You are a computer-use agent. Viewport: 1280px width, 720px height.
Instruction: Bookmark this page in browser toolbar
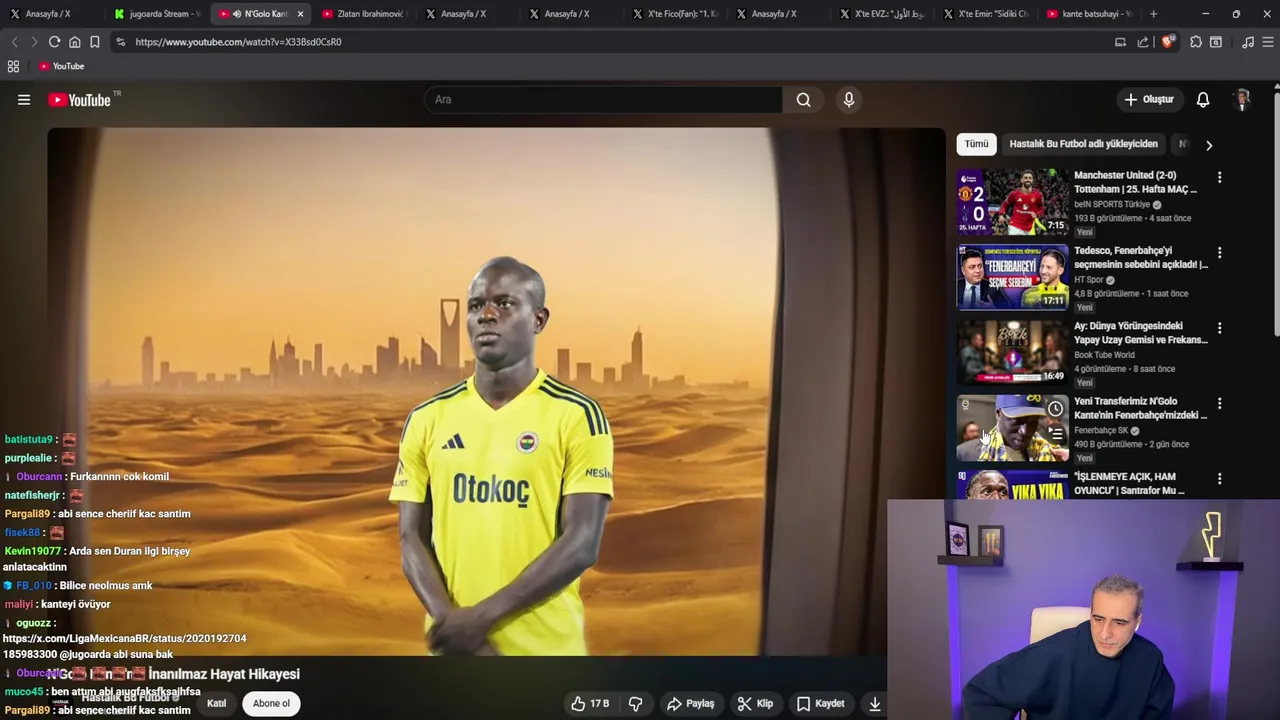tap(94, 42)
